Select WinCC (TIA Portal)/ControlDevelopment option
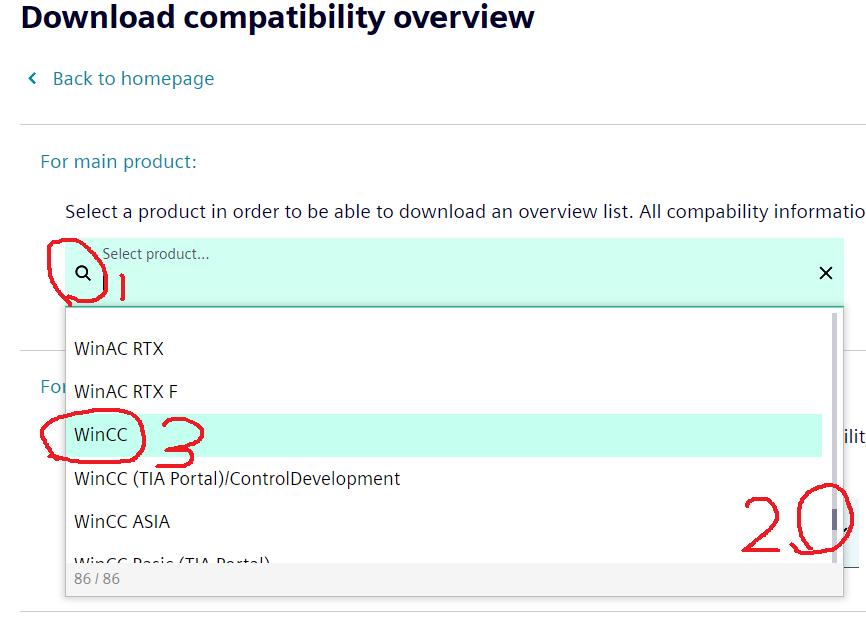Viewport: 866px width, 630px height. [x=237, y=479]
